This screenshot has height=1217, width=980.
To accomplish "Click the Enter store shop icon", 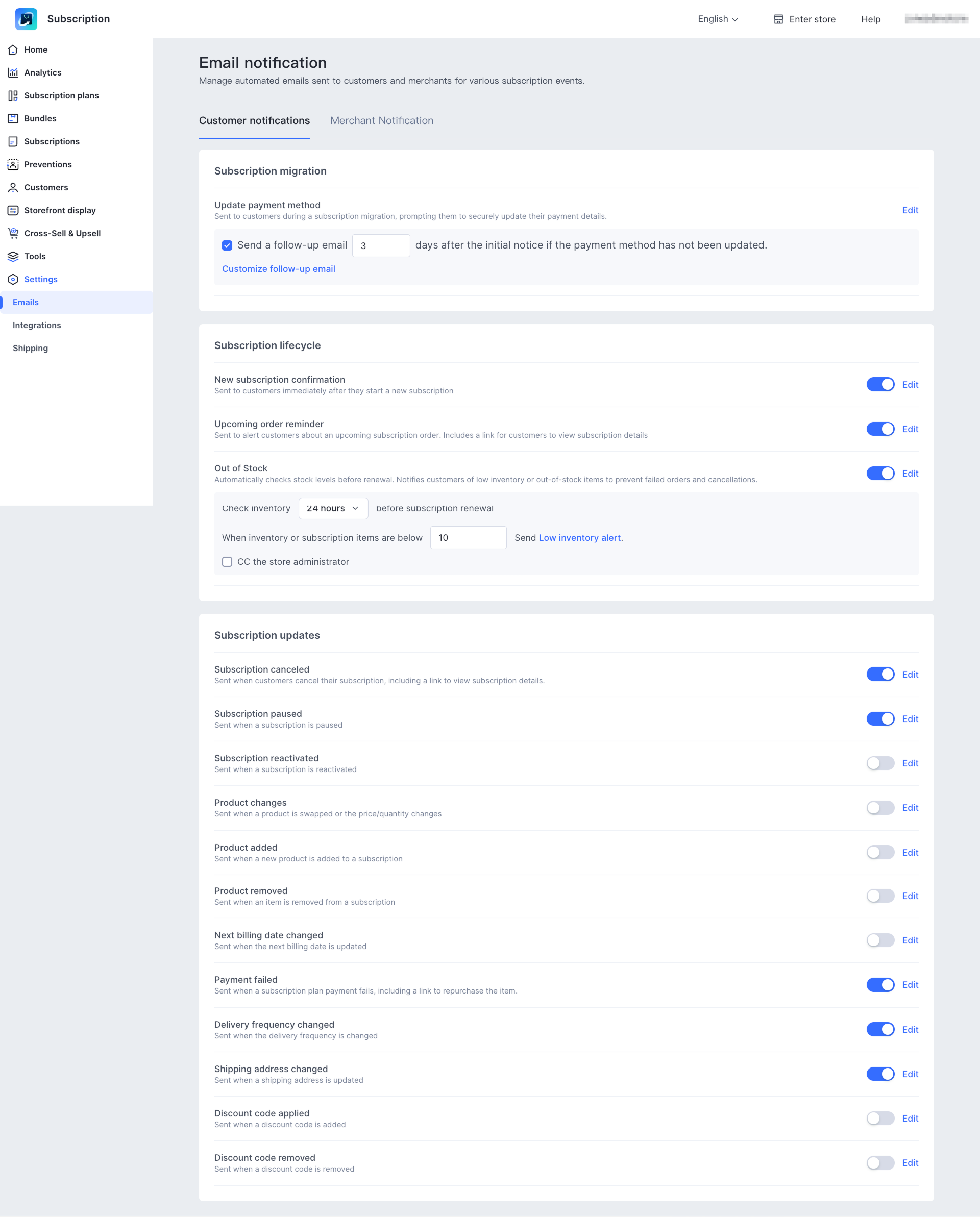I will tap(778, 19).
